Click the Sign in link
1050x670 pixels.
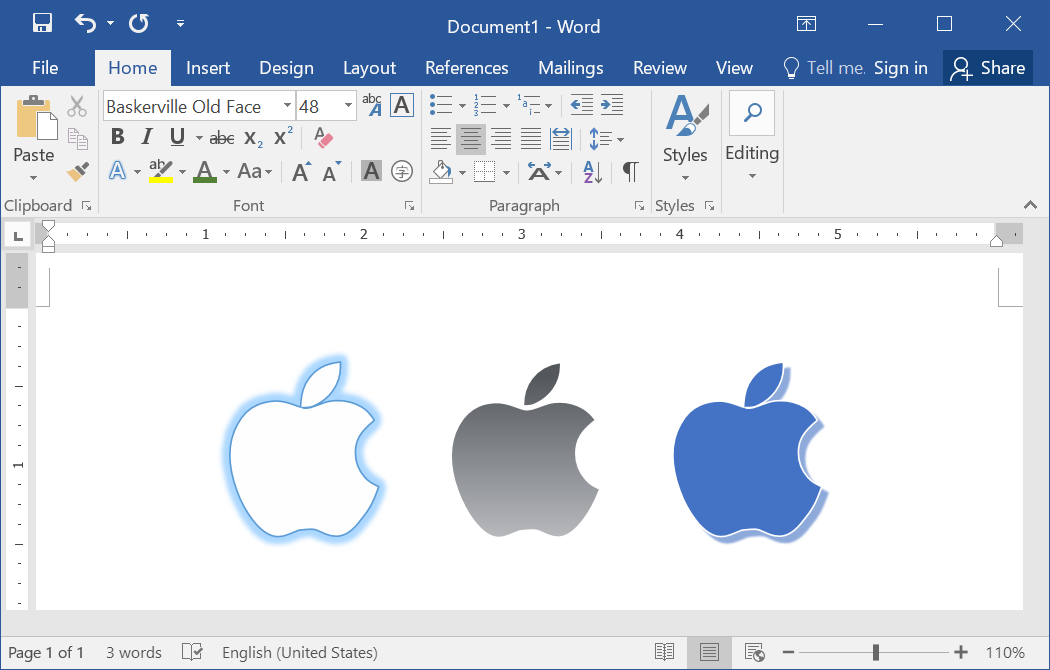click(x=901, y=68)
